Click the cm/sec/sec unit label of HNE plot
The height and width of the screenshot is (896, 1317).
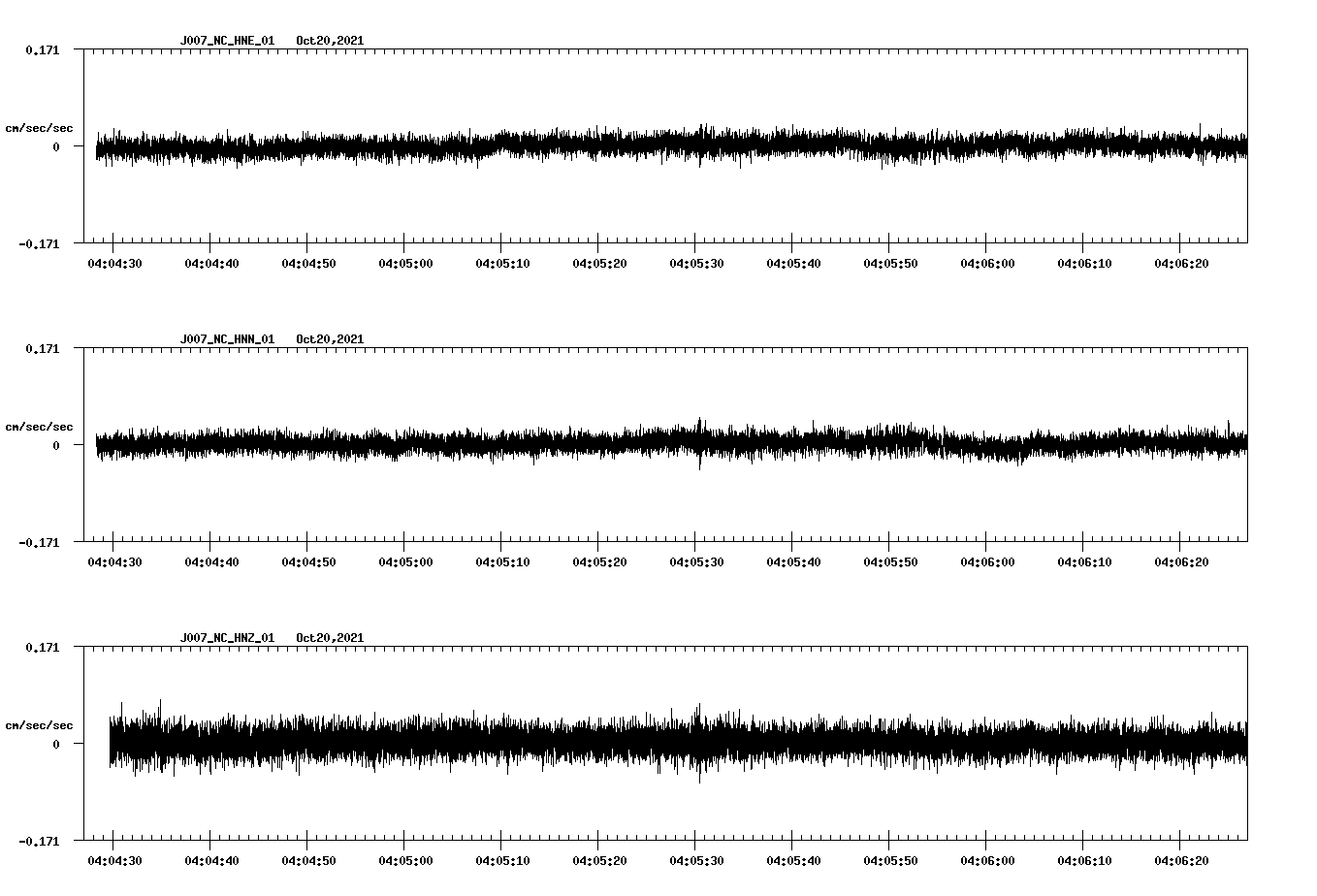click(39, 128)
